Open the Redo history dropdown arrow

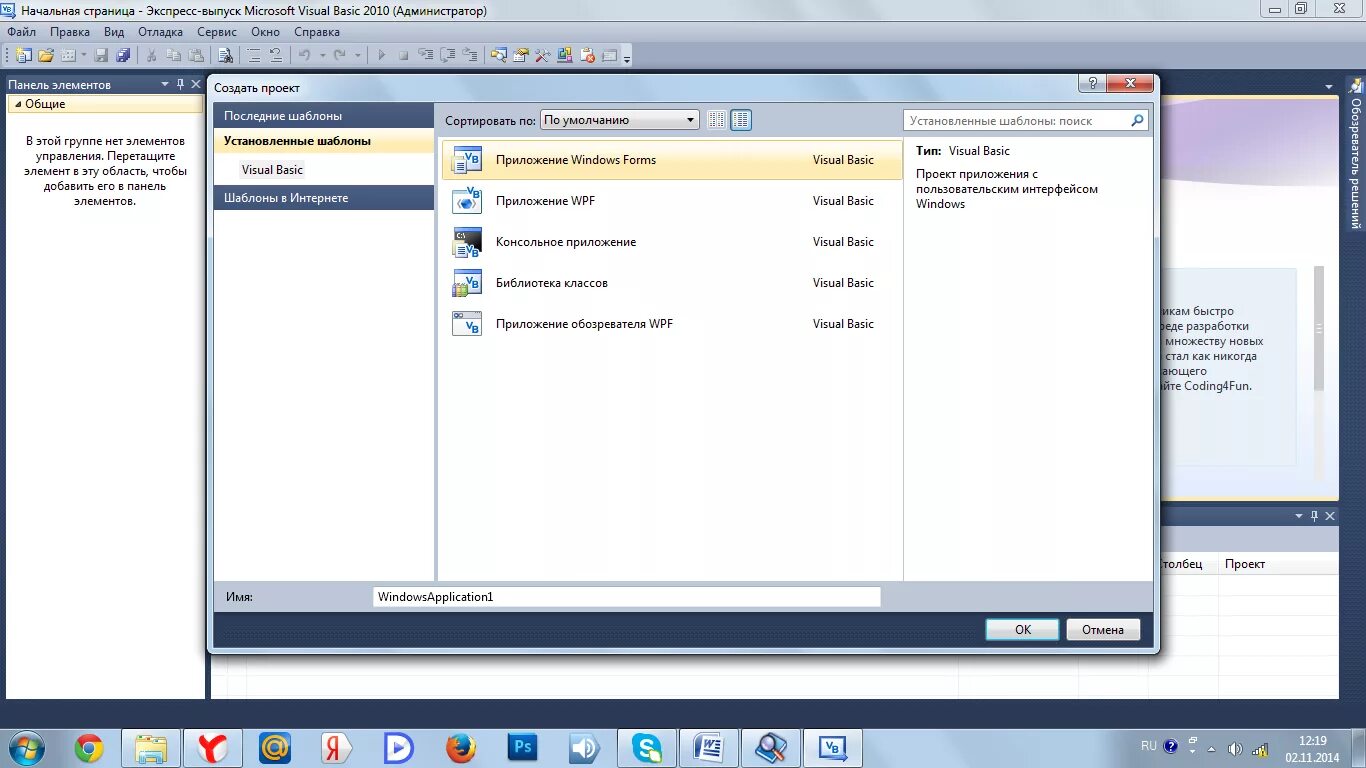tap(357, 55)
